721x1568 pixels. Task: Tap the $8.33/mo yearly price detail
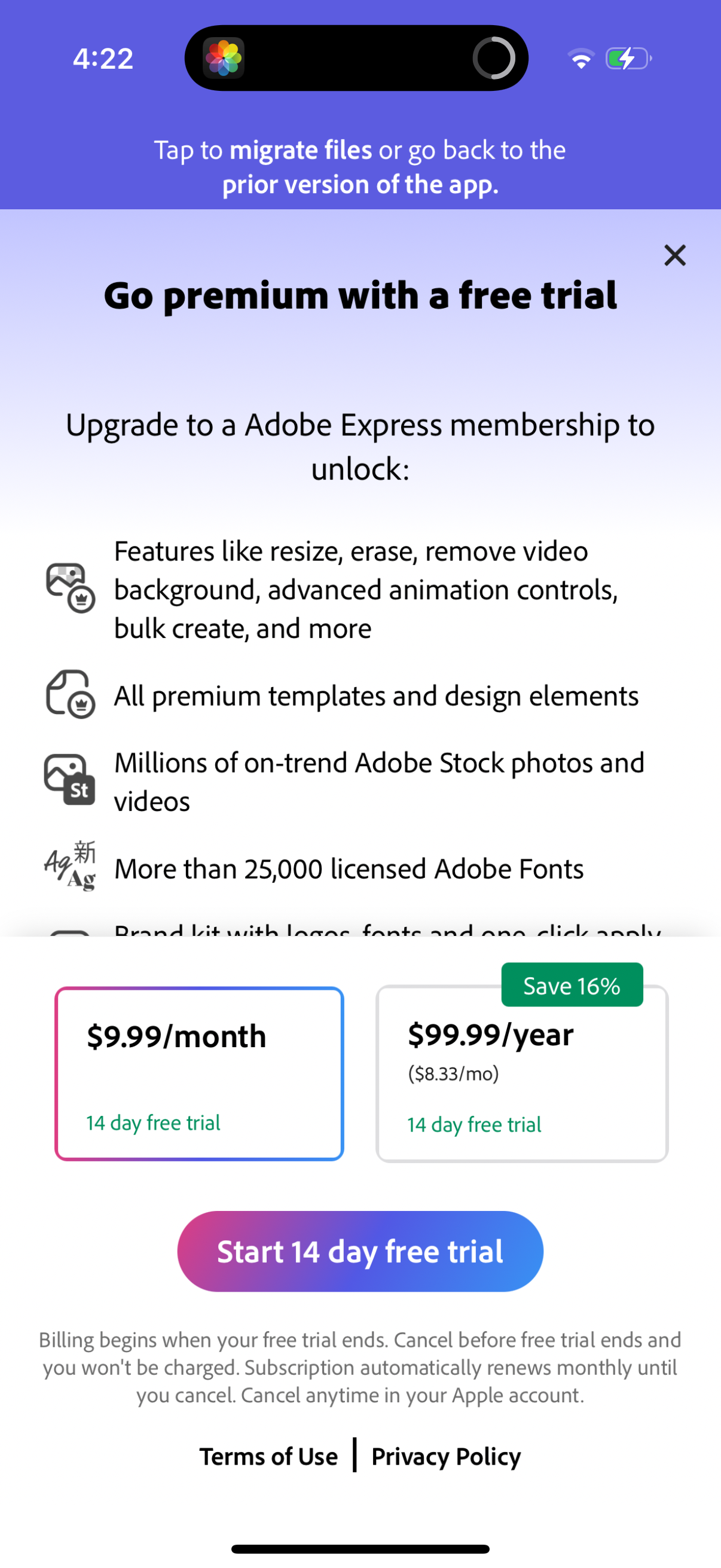tap(454, 1074)
